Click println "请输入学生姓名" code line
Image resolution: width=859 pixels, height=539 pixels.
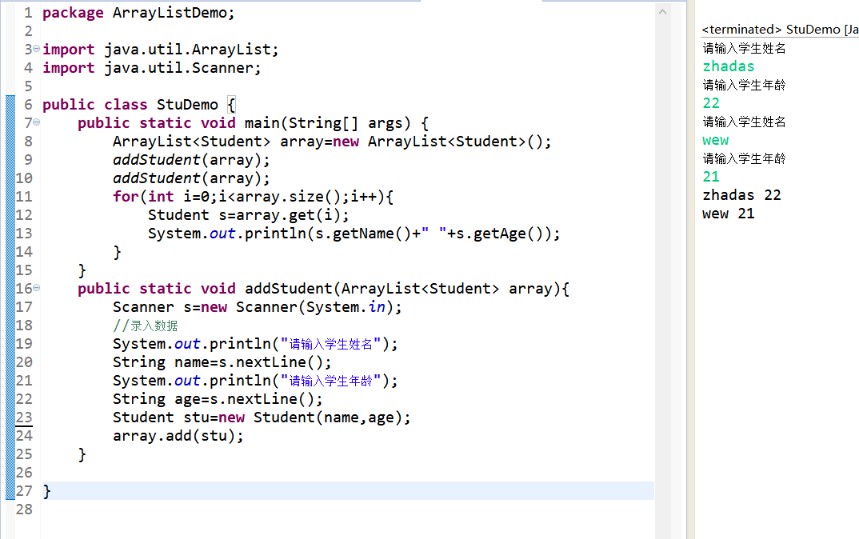pos(255,343)
